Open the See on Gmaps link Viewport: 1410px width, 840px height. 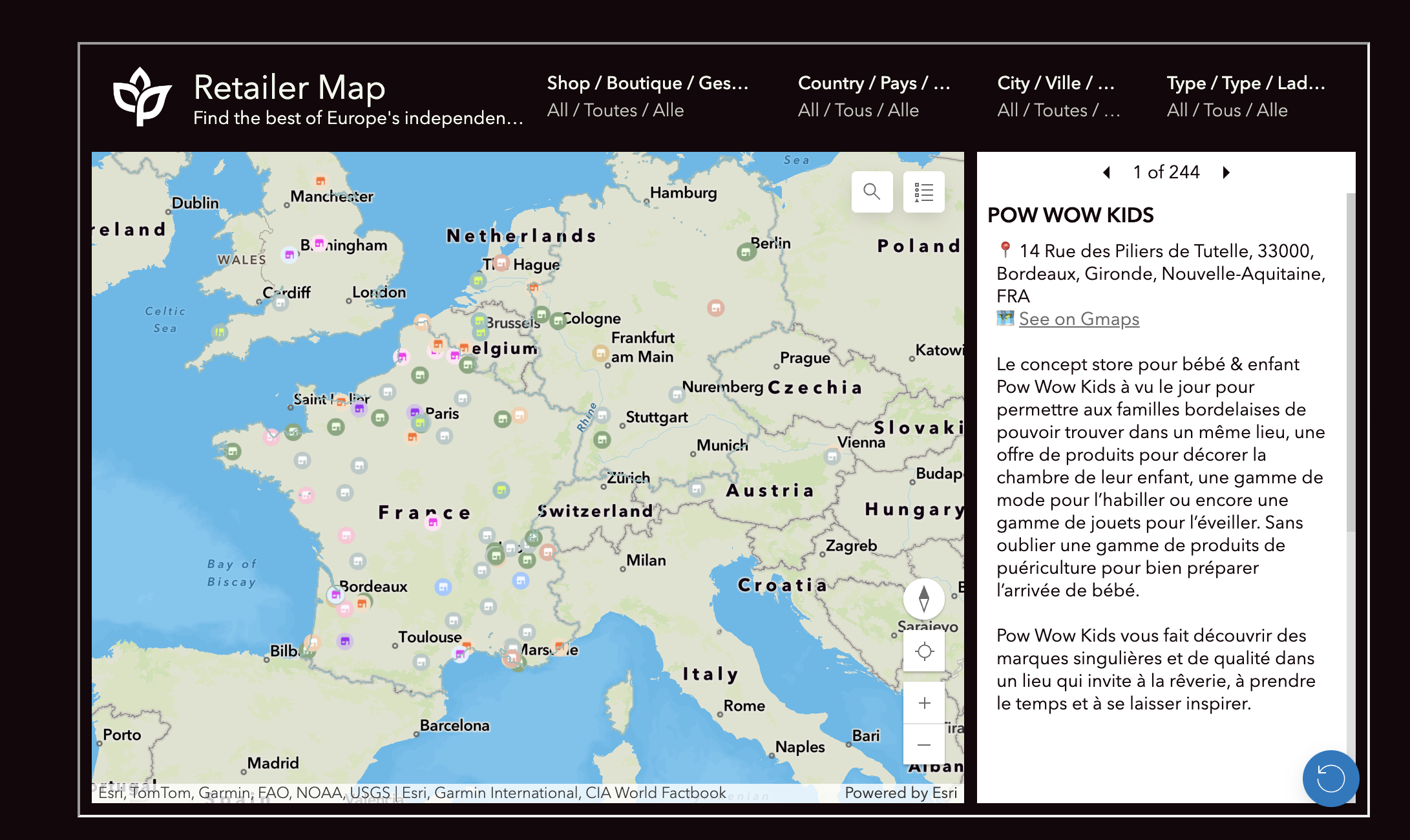click(x=1079, y=319)
